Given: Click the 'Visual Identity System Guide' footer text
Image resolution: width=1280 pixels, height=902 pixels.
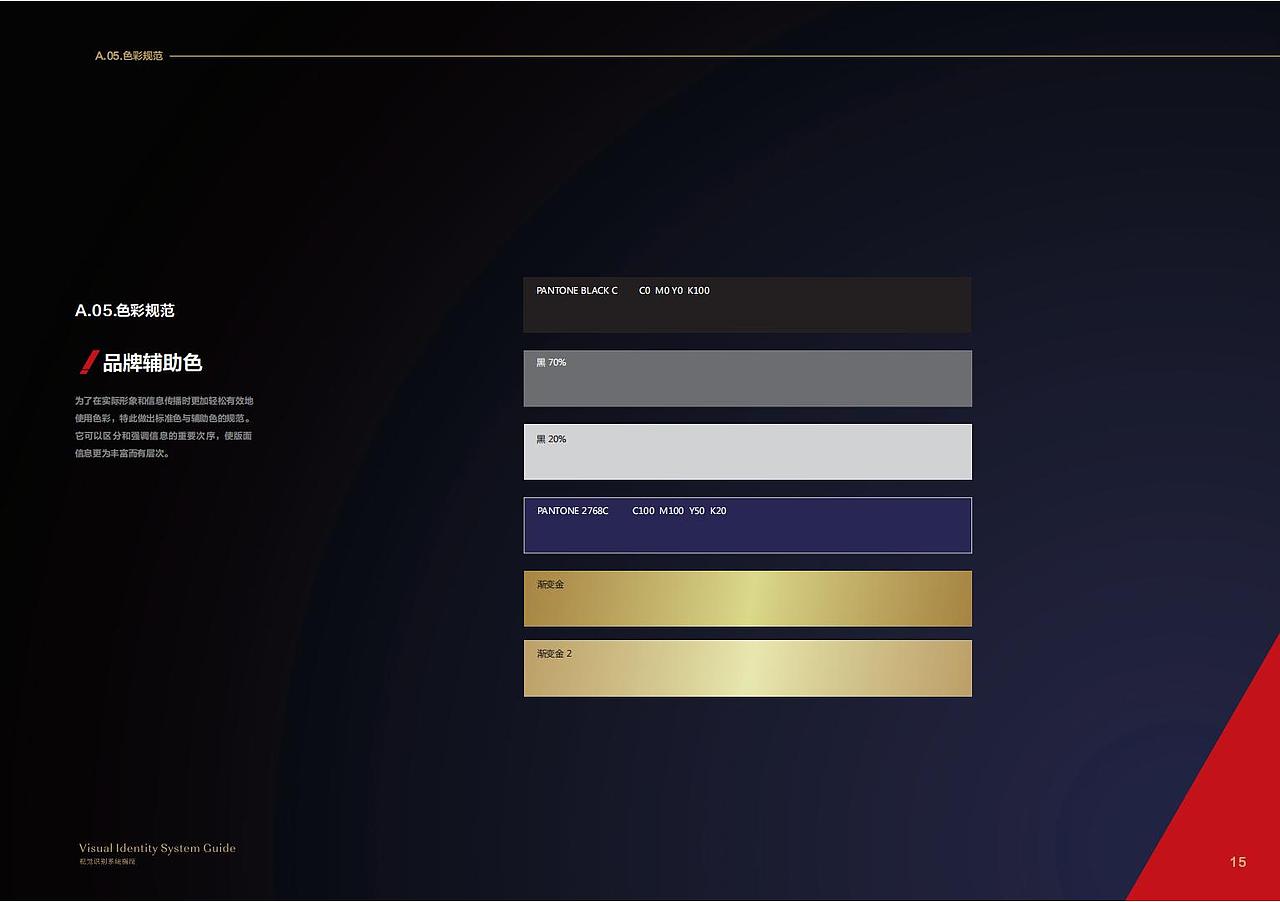Looking at the screenshot, I should [157, 848].
